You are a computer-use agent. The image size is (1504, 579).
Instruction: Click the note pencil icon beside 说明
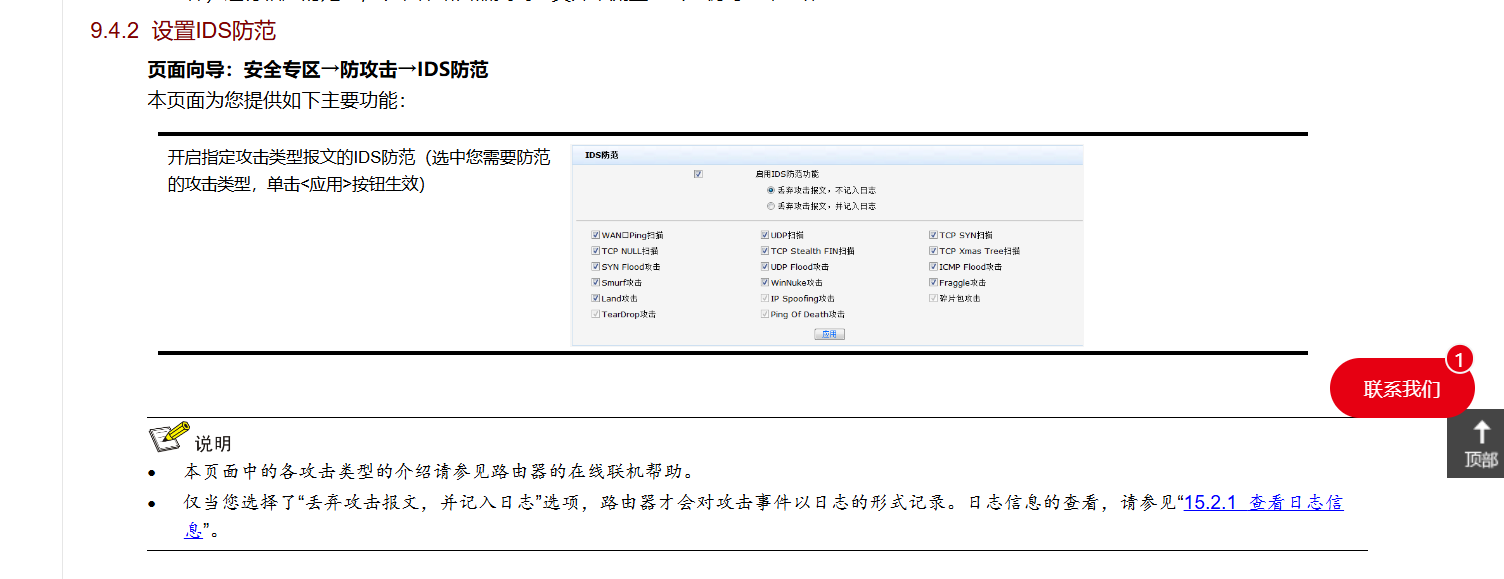169,436
